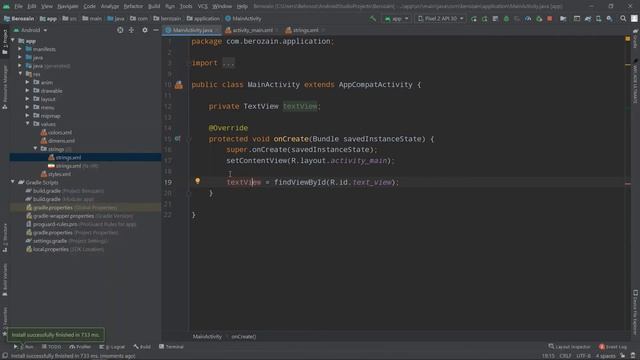Open the Profiler tool window button
640x360 pixels.
click(x=80, y=347)
